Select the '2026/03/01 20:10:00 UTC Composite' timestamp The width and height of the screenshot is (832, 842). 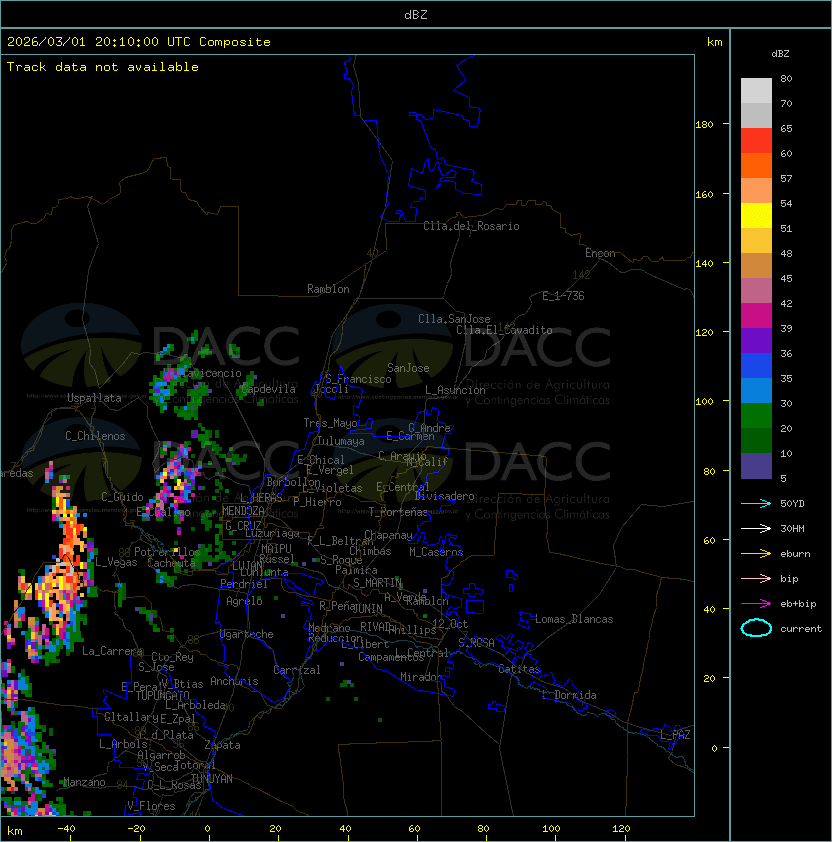pyautogui.click(x=139, y=42)
